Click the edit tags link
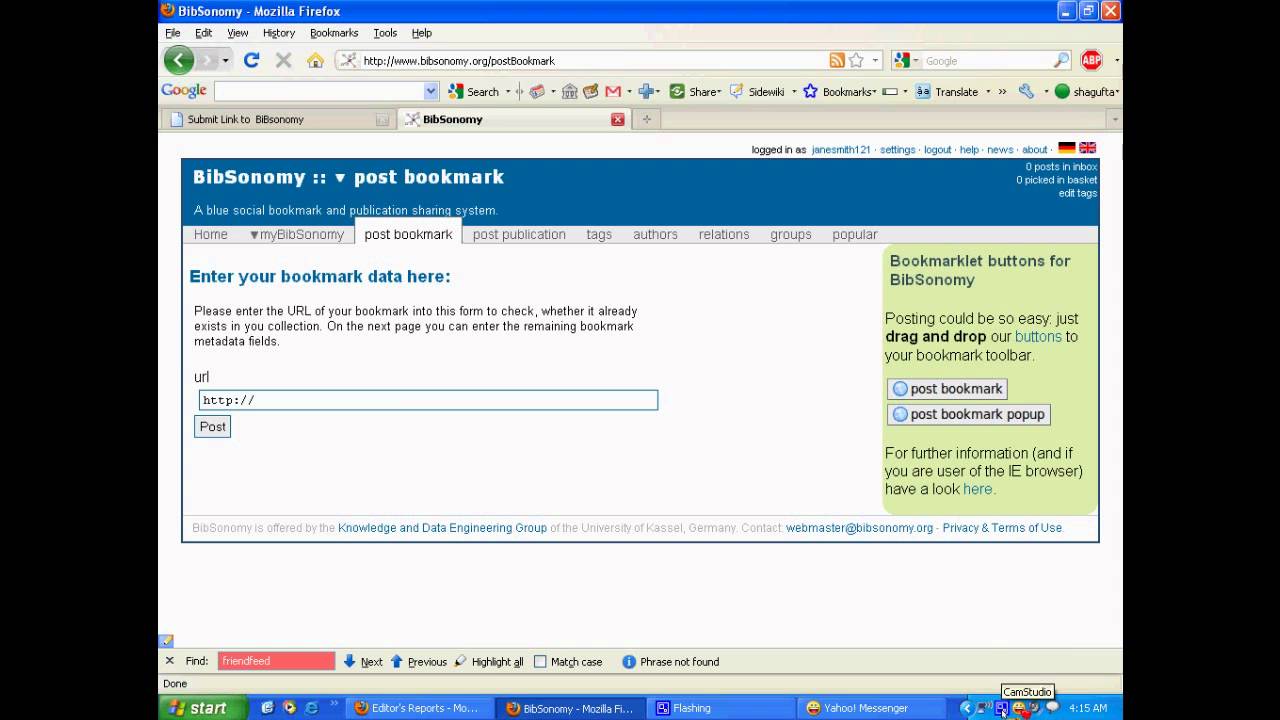The width and height of the screenshot is (1280, 720). tap(1078, 193)
